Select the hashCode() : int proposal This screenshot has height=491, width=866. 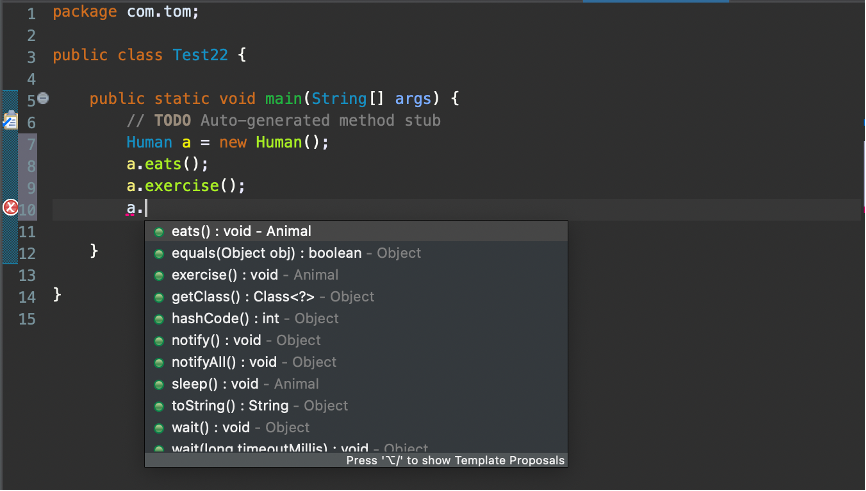[x=356, y=319]
